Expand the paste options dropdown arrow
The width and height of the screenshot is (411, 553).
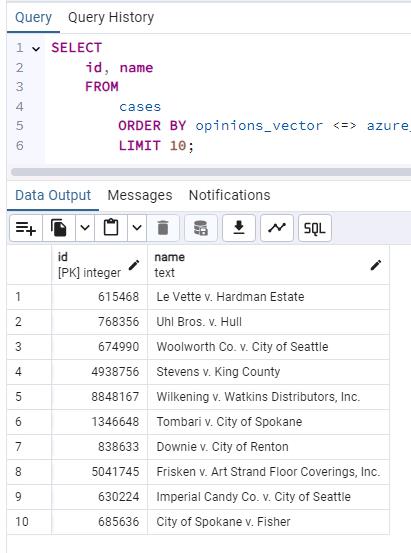coord(137,228)
